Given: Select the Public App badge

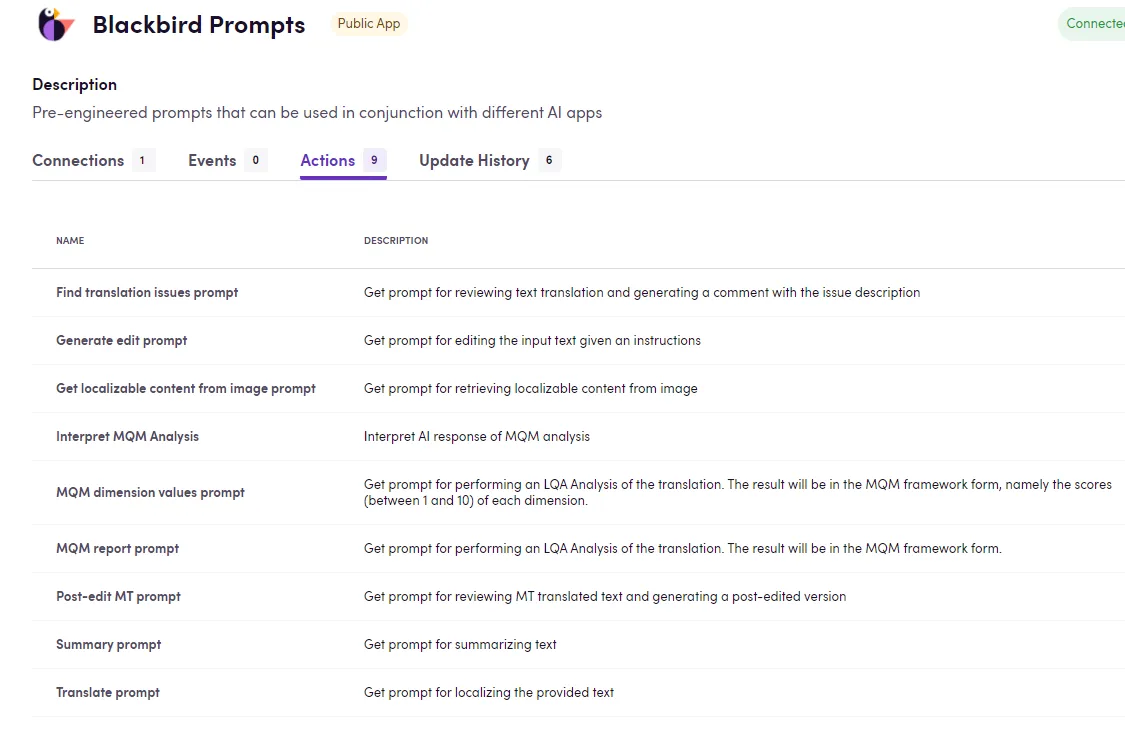Looking at the screenshot, I should coord(369,23).
